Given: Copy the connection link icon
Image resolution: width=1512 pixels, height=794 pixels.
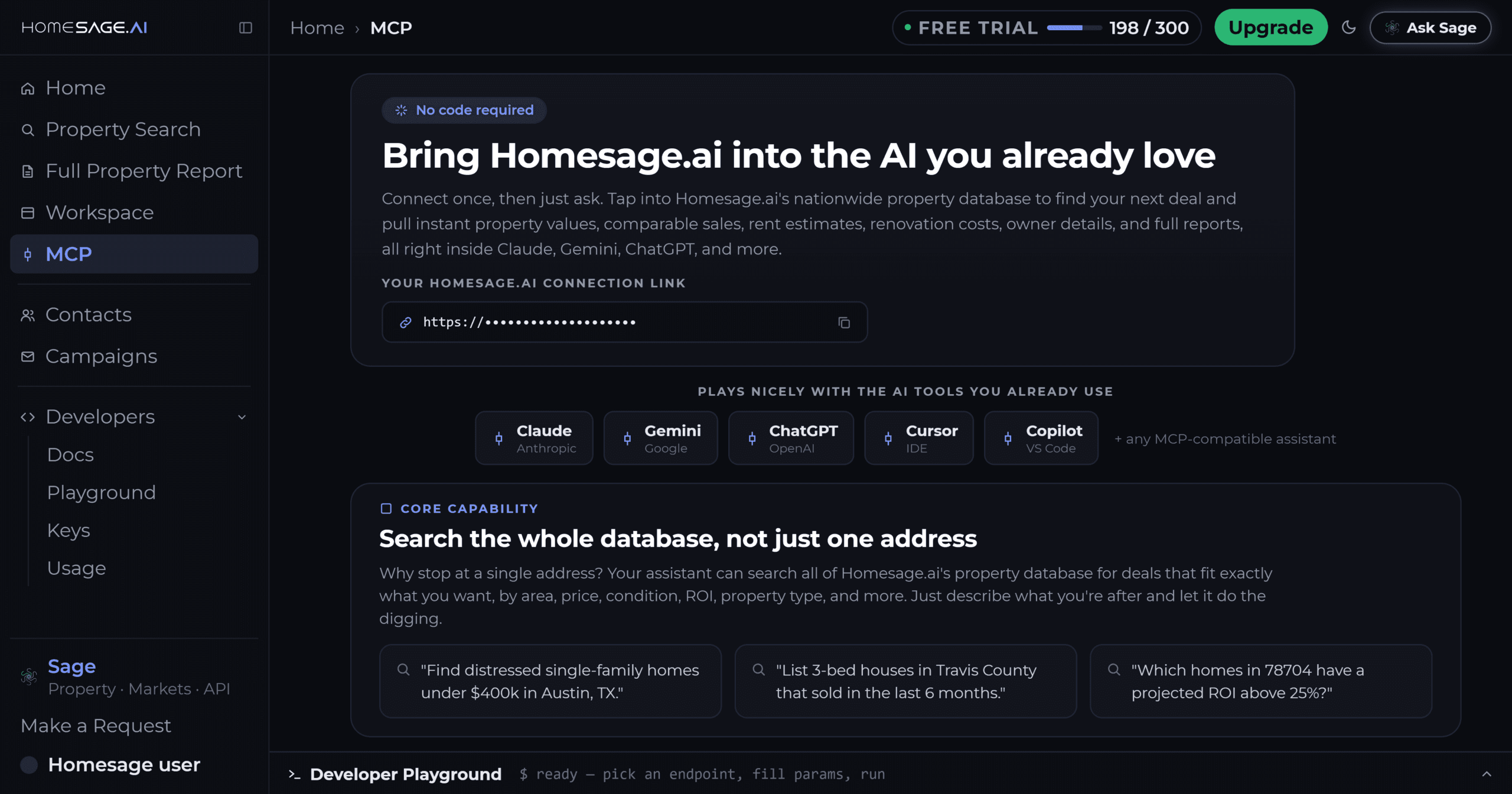Looking at the screenshot, I should [x=844, y=323].
